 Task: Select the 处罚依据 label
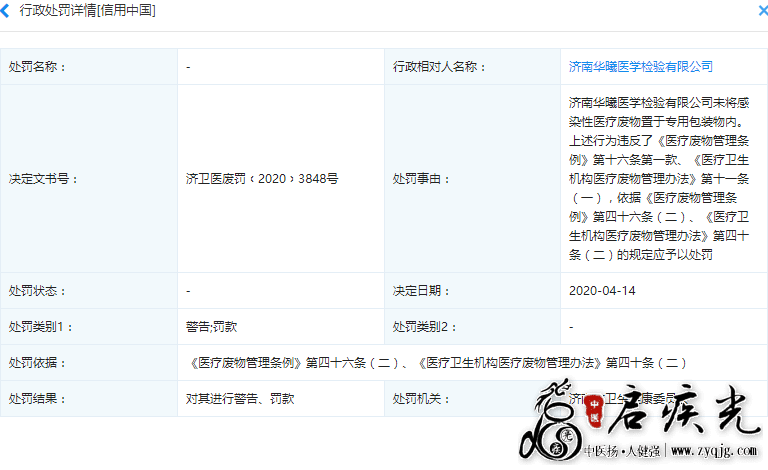tap(37, 363)
